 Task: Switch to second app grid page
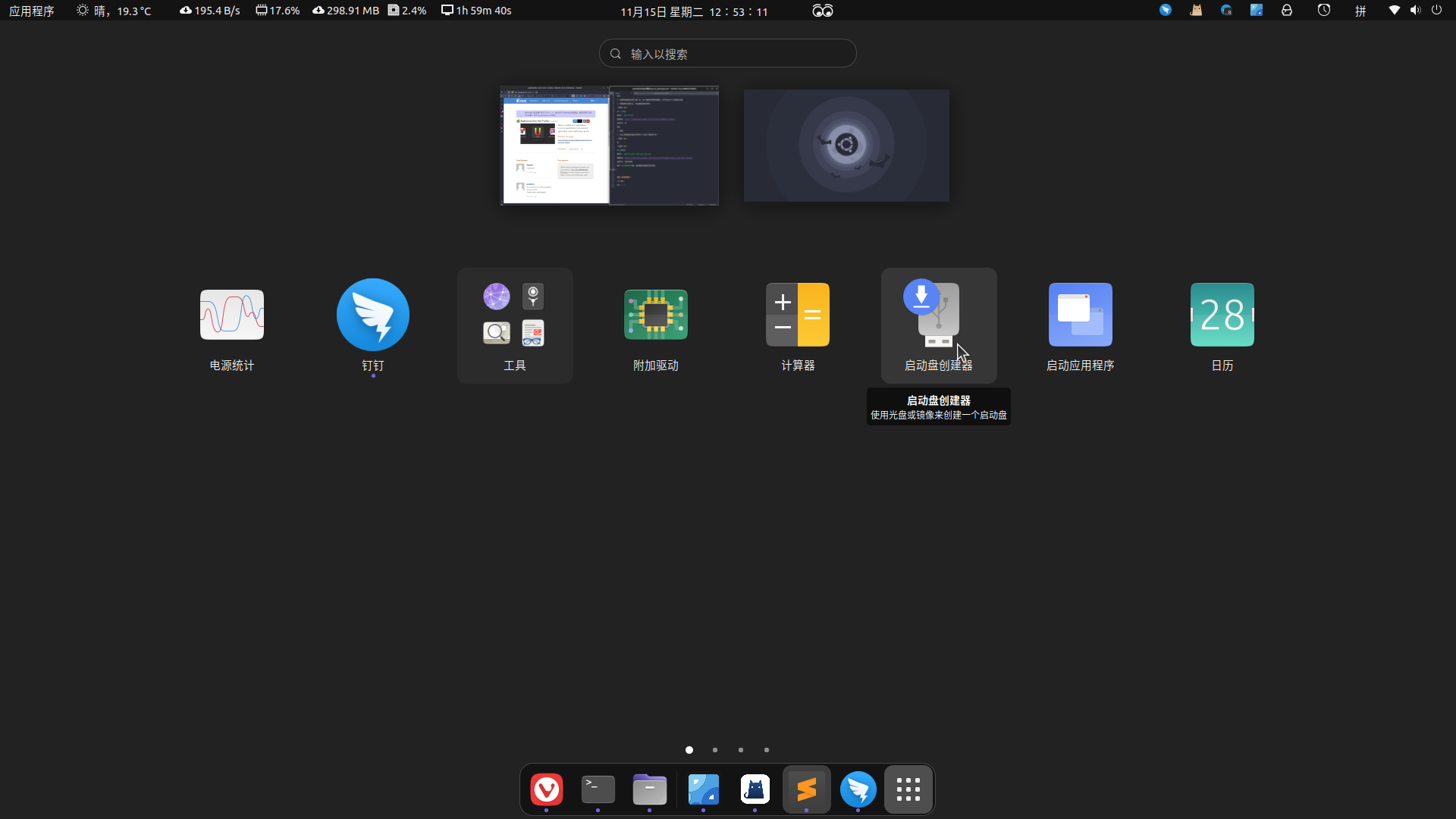click(x=715, y=750)
